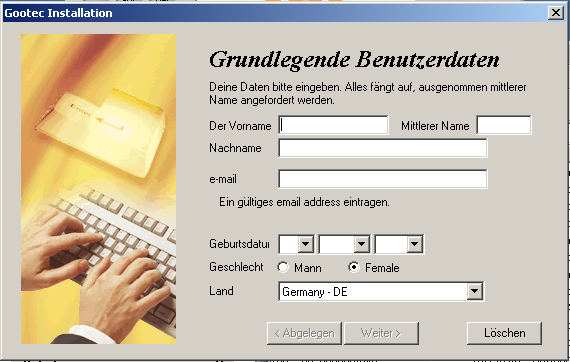
Task: Click the 'Ein gültiges email address eintragen.' hint
Action: [304, 202]
